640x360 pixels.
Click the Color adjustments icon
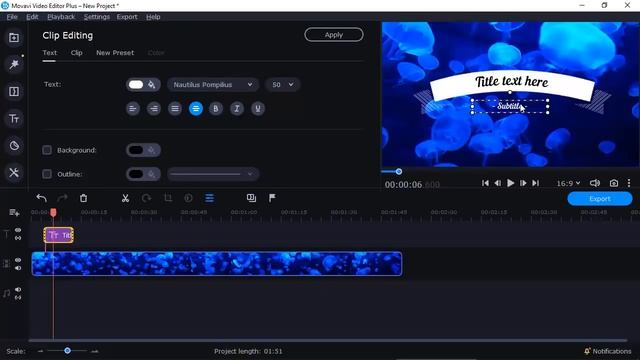point(188,198)
